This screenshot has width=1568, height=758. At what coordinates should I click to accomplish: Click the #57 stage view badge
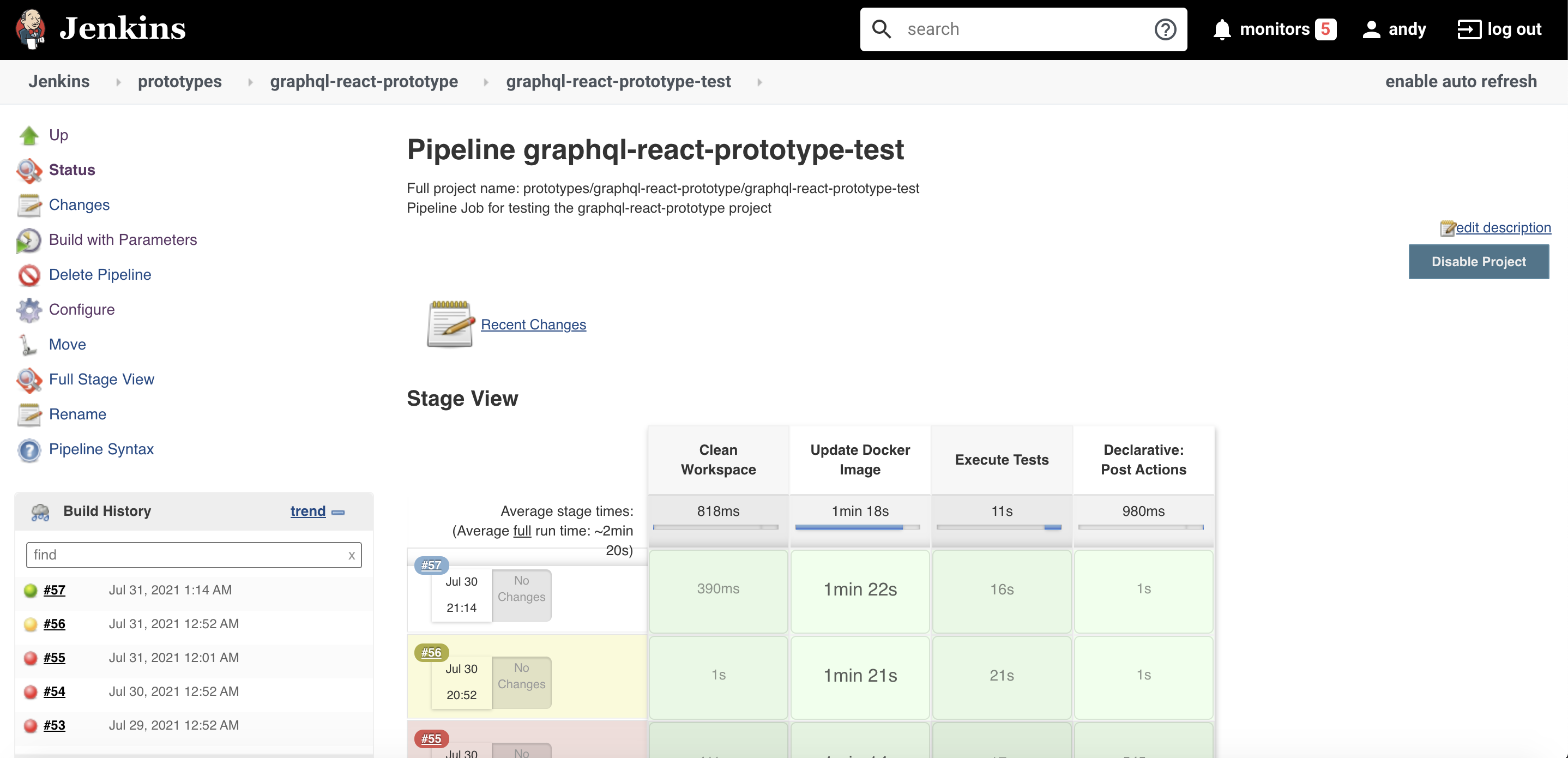[x=432, y=566]
